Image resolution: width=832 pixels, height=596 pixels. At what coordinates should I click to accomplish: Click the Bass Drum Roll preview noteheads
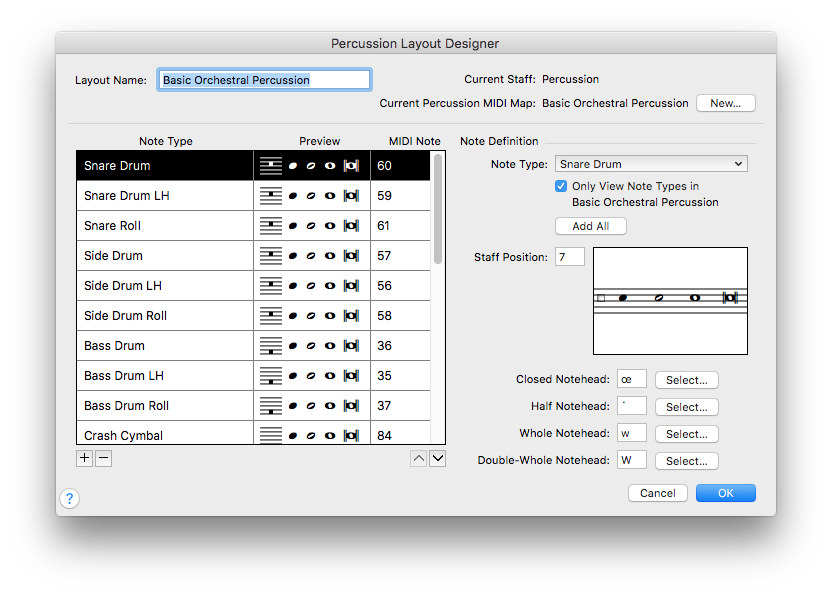pos(312,405)
